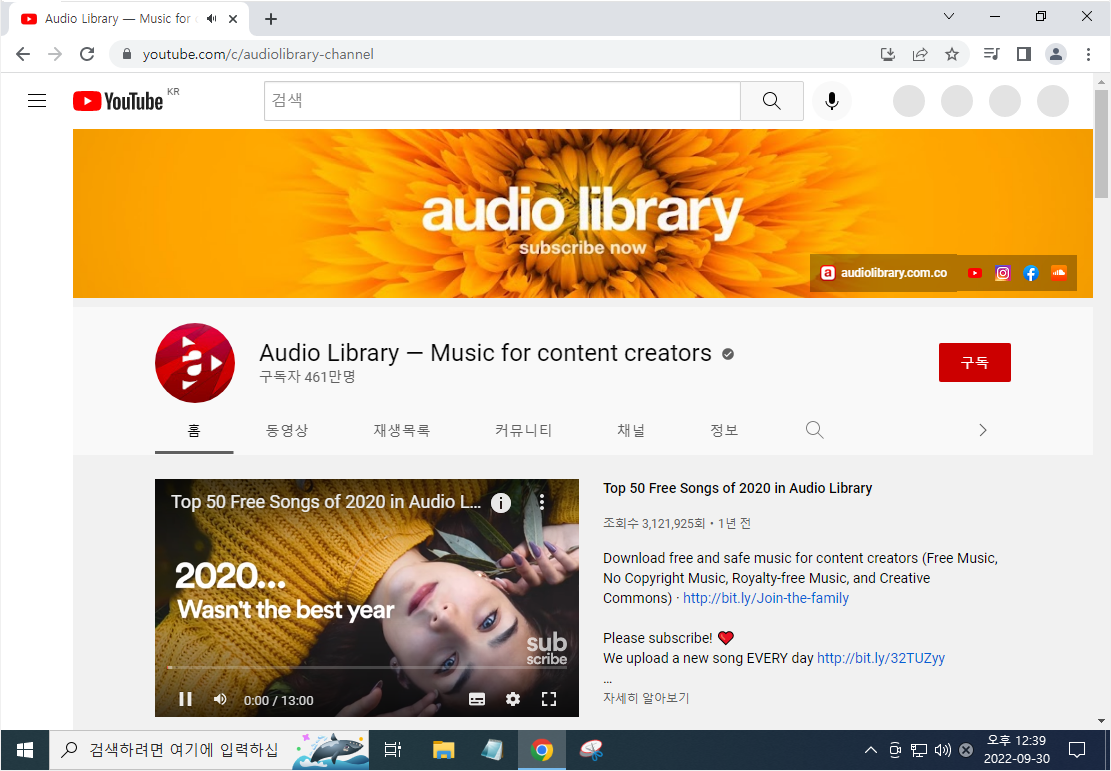This screenshot has width=1111, height=771.
Task: Subscribe with the red 구독 button
Action: (974, 362)
